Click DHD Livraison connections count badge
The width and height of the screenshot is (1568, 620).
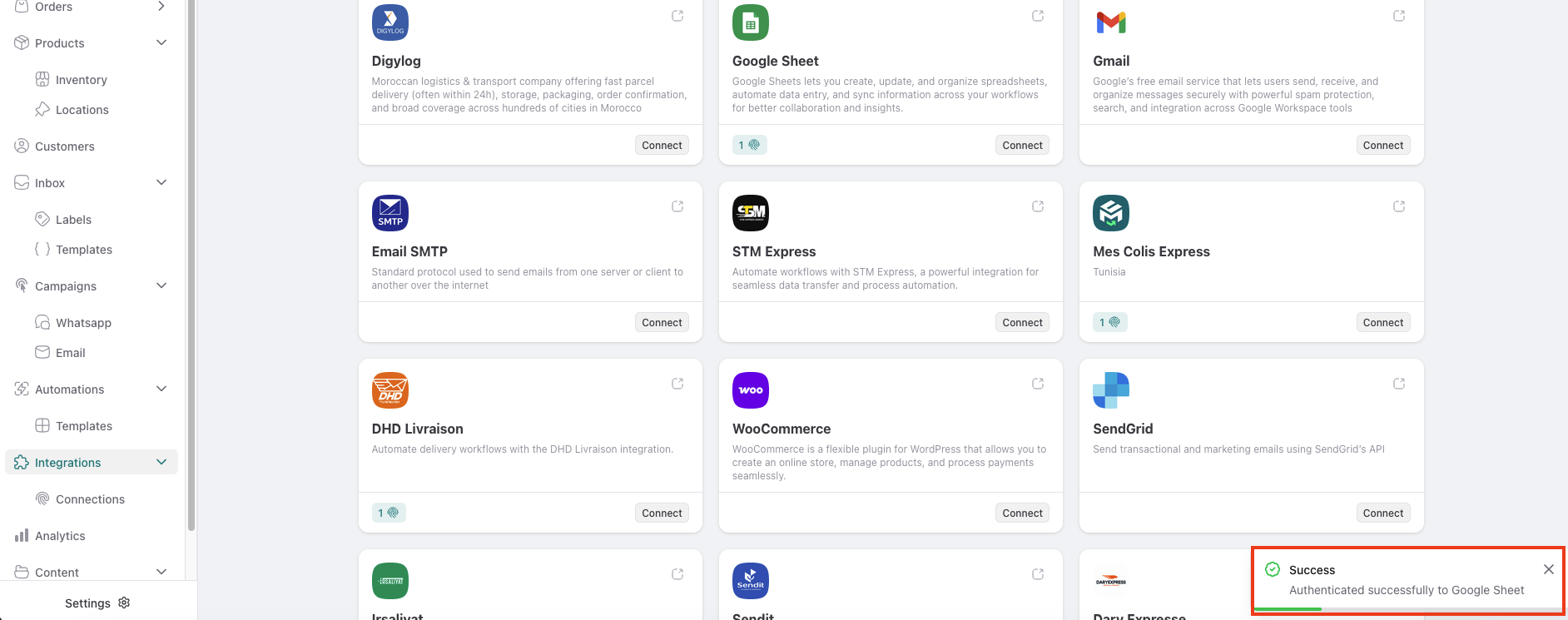(x=389, y=513)
